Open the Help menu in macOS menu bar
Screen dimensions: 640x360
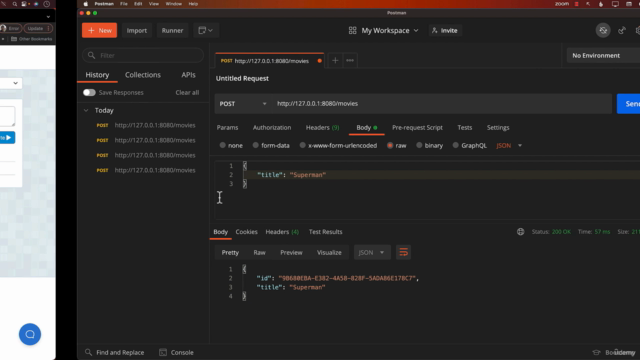(193, 4)
